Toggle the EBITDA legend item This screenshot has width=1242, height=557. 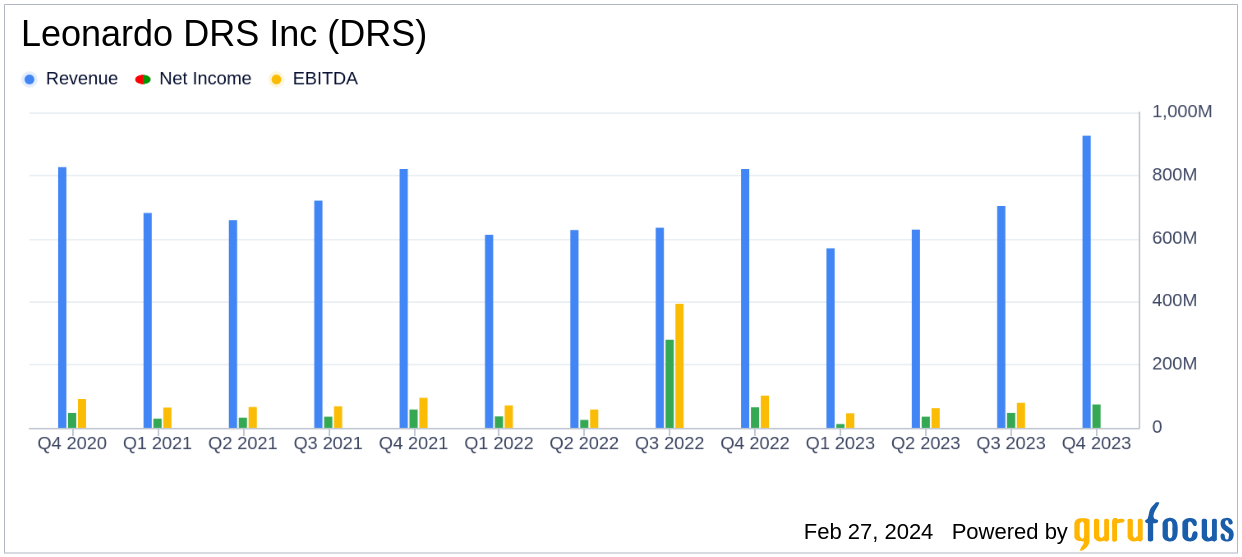point(313,79)
